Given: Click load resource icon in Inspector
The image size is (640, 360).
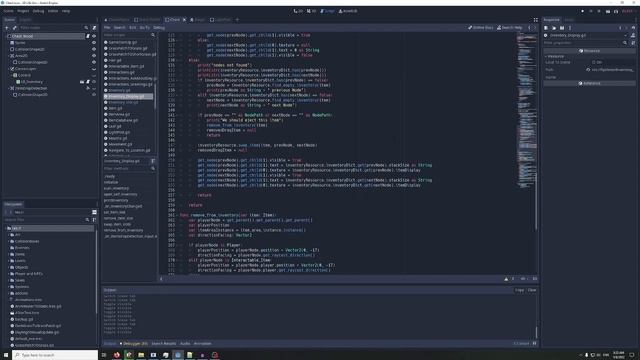Looking at the screenshot, I should click(x=554, y=28).
